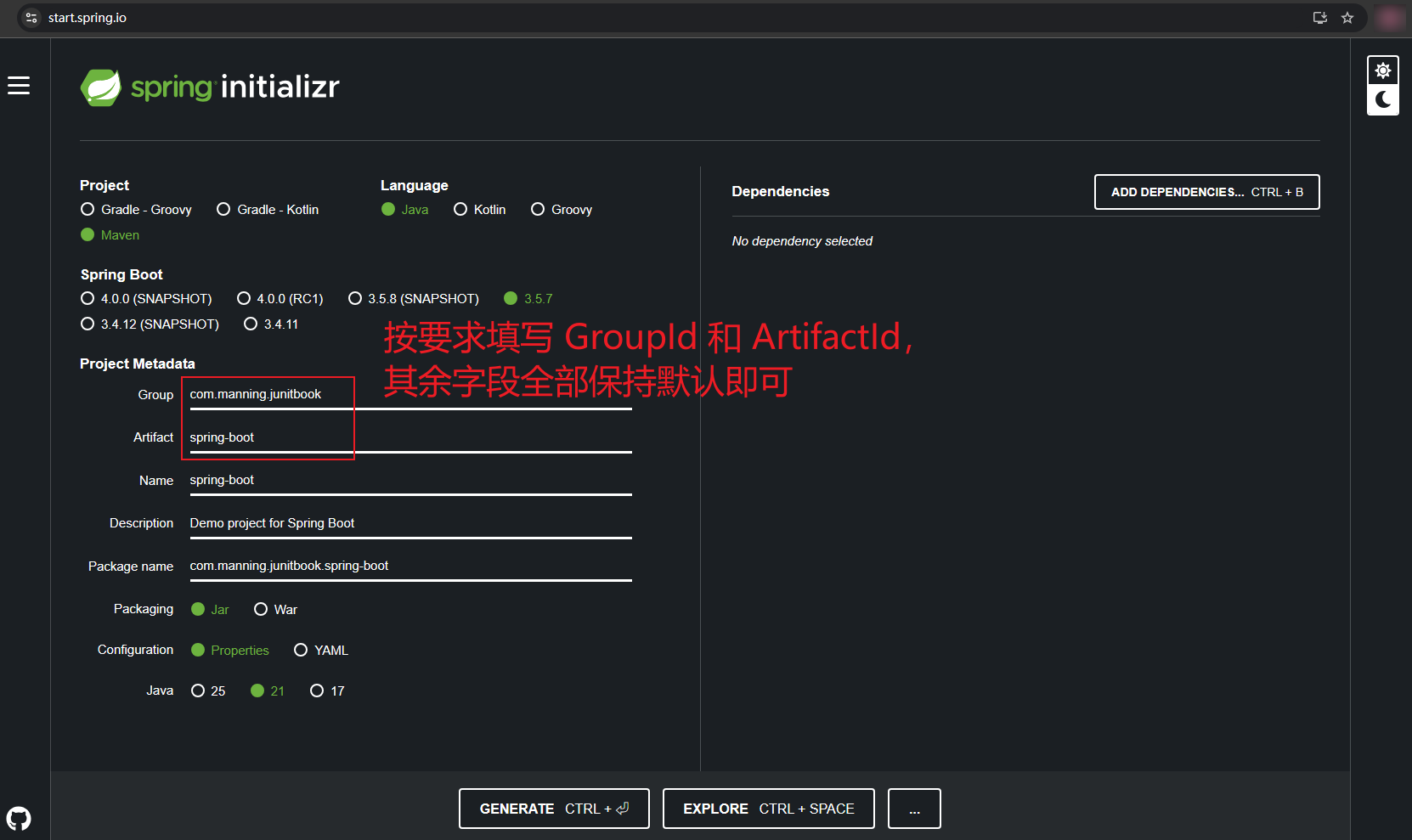Click the Description input field
This screenshot has height=840, width=1412.
pyautogui.click(x=410, y=524)
